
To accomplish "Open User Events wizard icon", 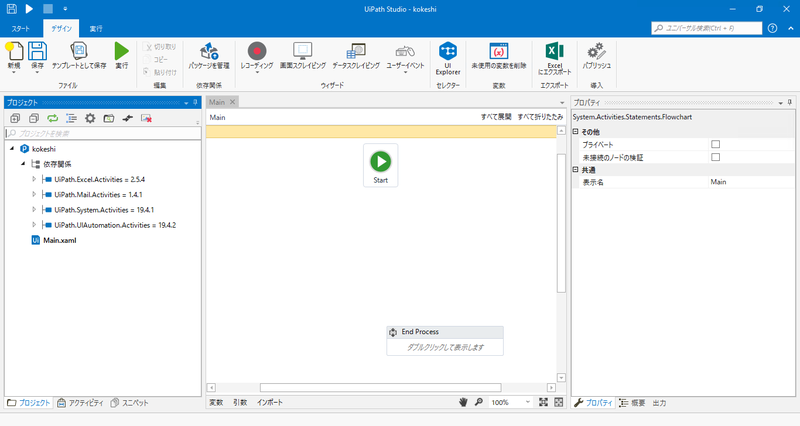I will (405, 51).
